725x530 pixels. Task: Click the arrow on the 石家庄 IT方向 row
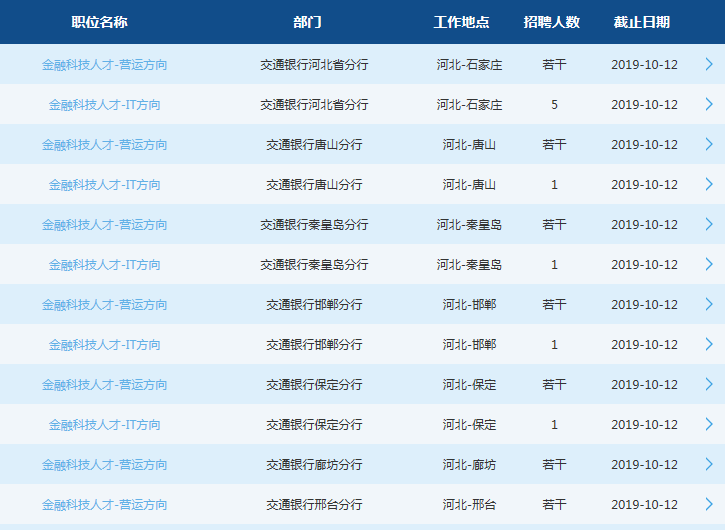[709, 104]
